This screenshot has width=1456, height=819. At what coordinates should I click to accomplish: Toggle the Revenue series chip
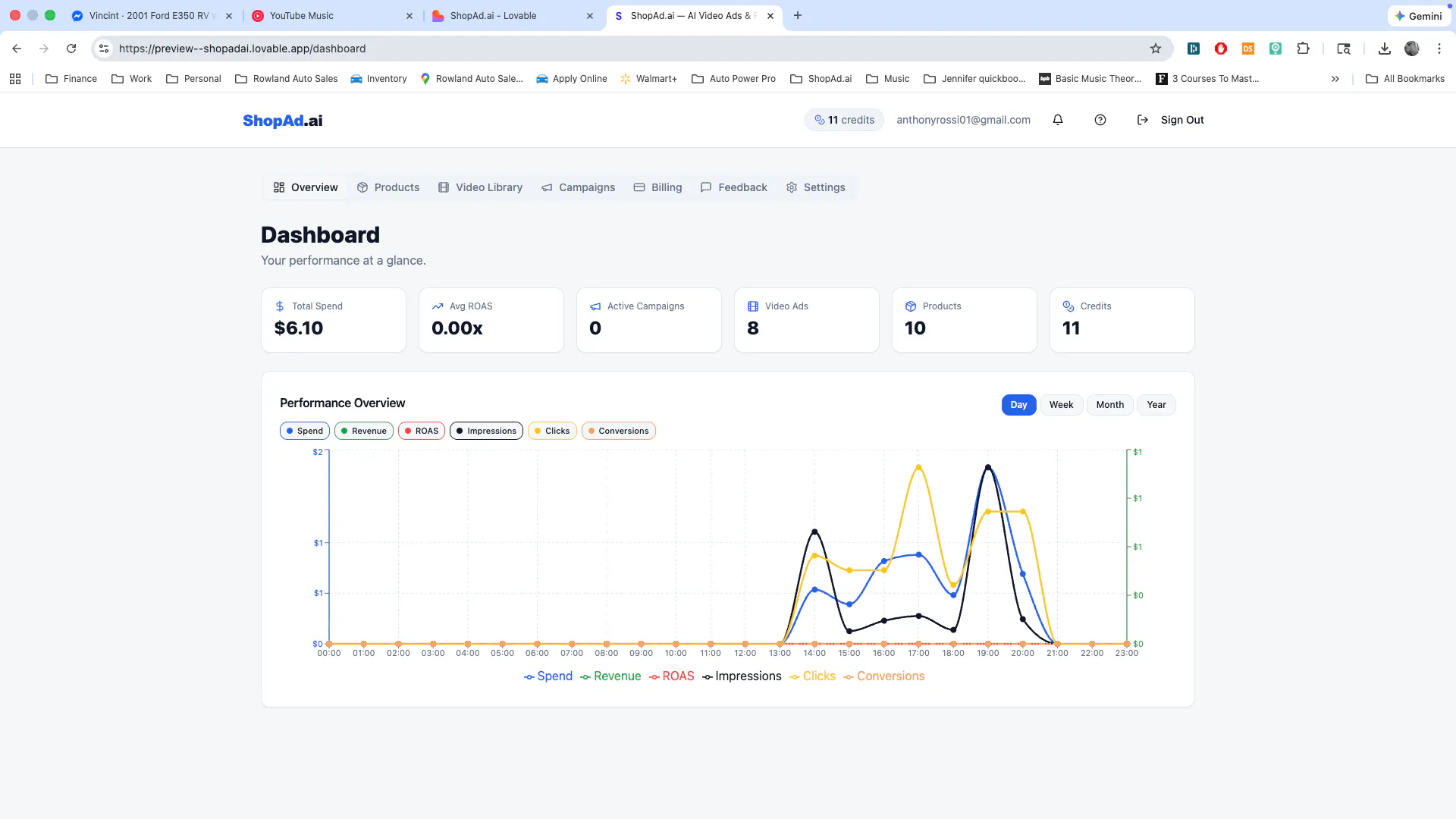click(364, 431)
